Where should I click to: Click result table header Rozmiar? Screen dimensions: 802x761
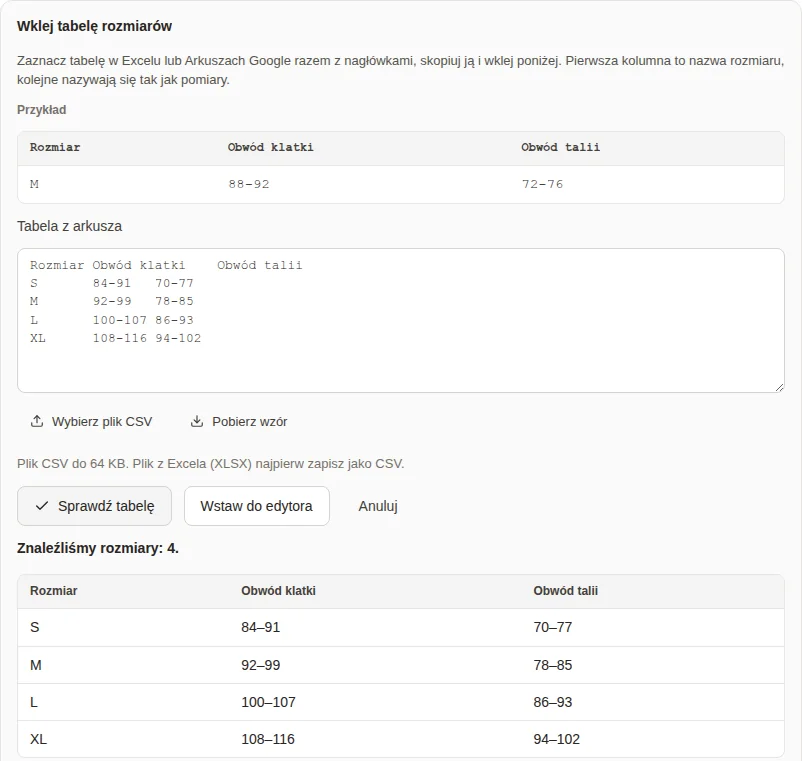point(54,591)
